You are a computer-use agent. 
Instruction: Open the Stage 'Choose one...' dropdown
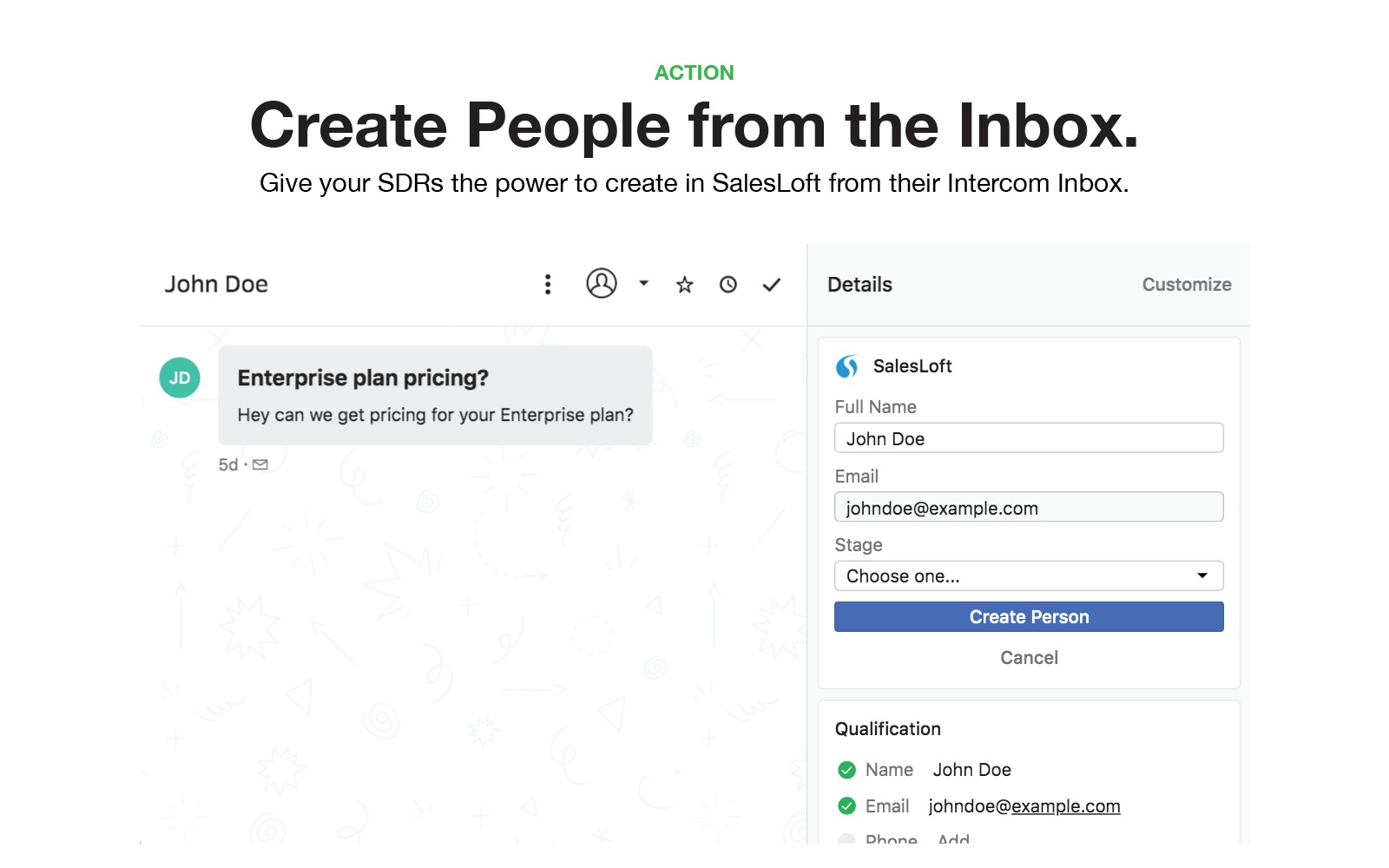1029,576
